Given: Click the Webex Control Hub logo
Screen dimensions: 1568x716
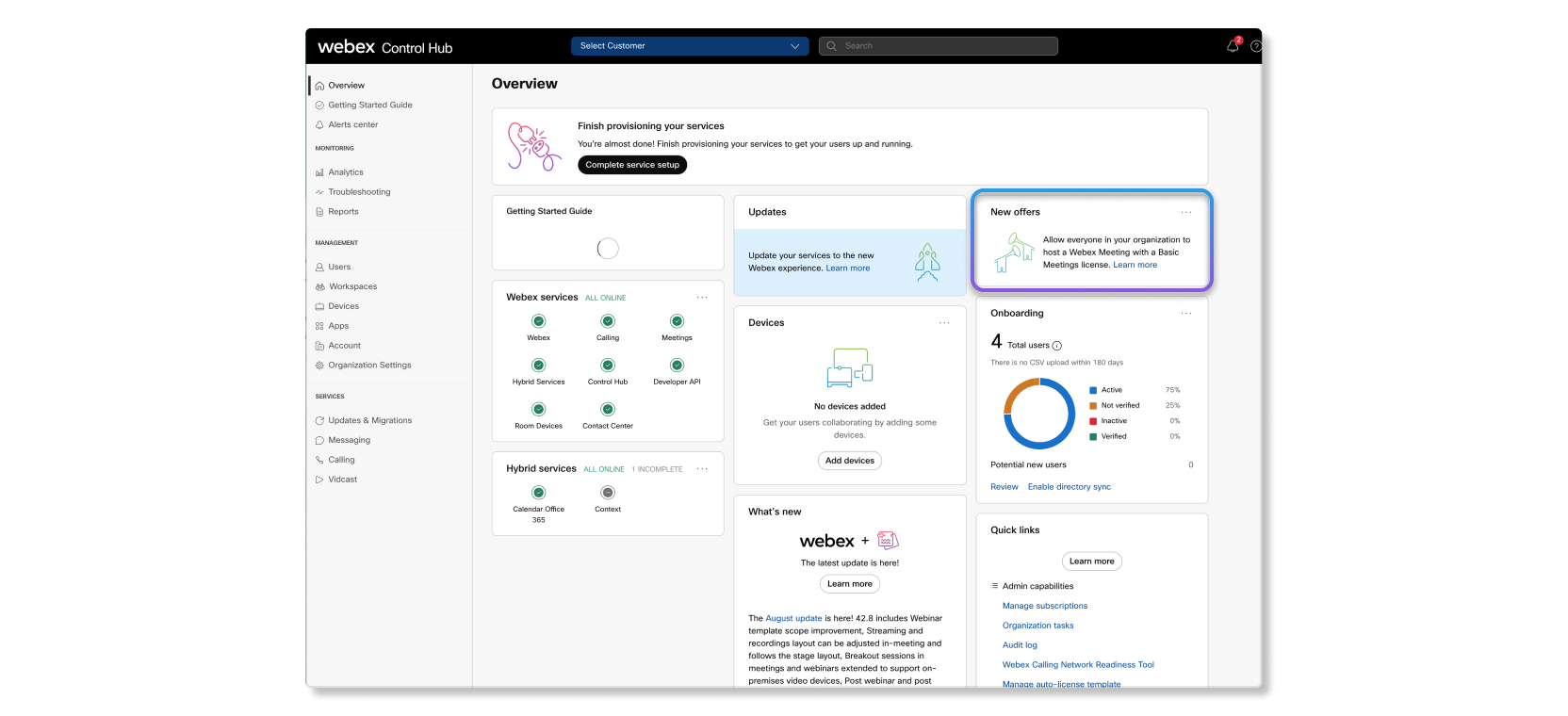Looking at the screenshot, I should (384, 47).
